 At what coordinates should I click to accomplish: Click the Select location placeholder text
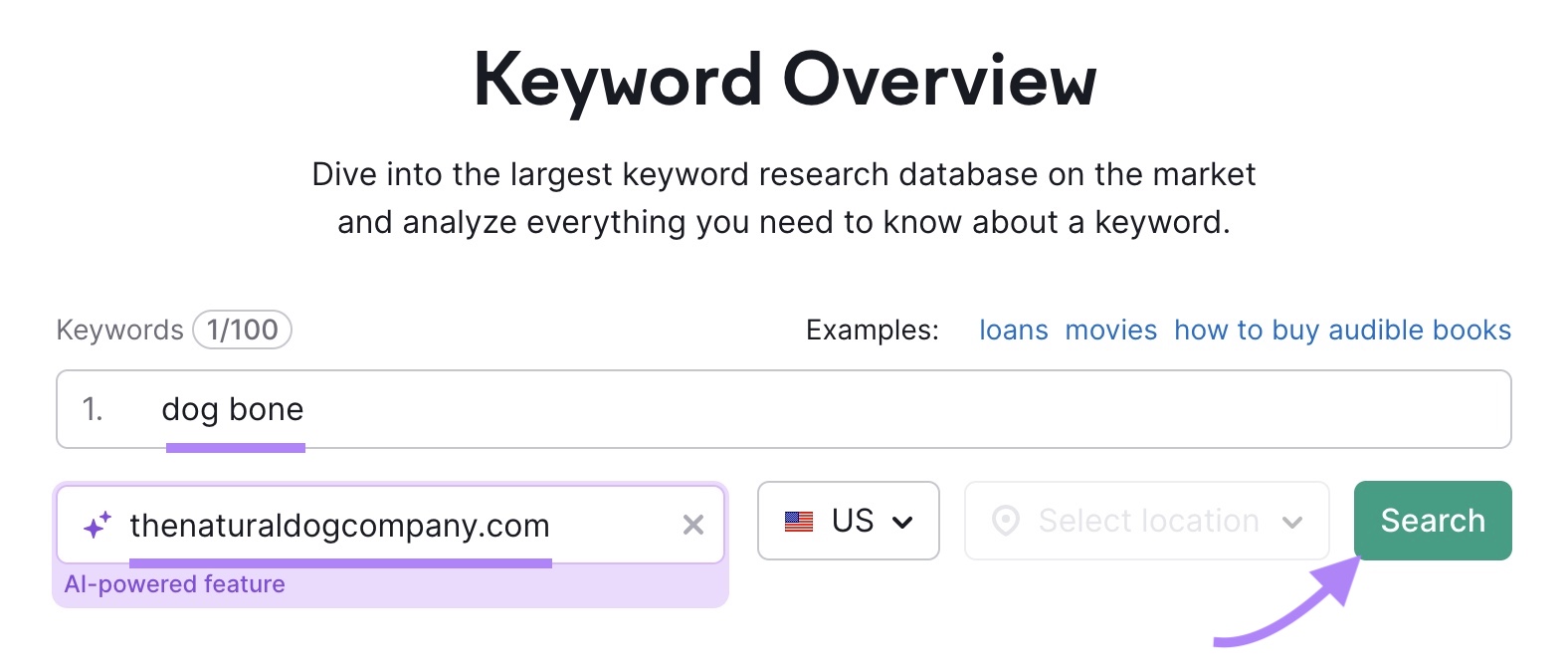coord(1146,520)
